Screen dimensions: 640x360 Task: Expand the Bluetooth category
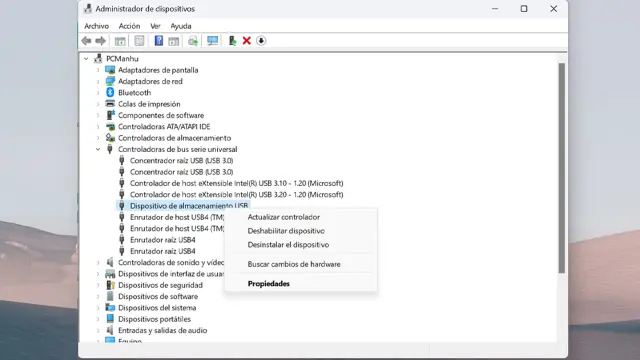(x=98, y=93)
